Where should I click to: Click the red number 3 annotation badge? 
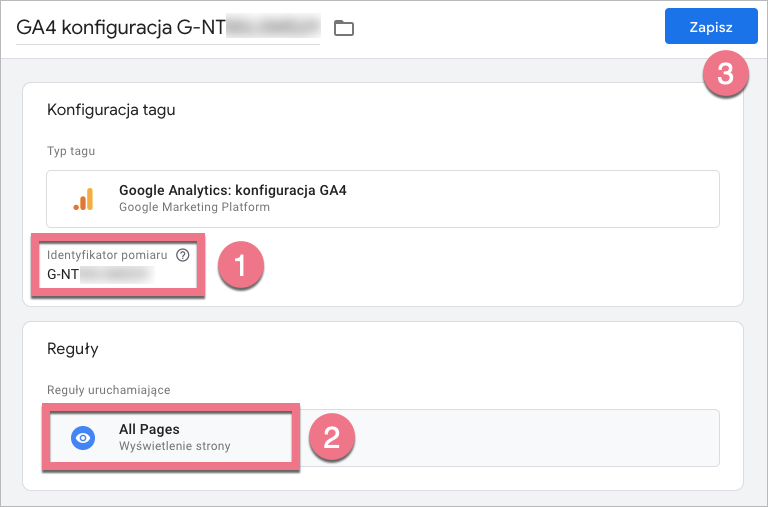click(725, 74)
